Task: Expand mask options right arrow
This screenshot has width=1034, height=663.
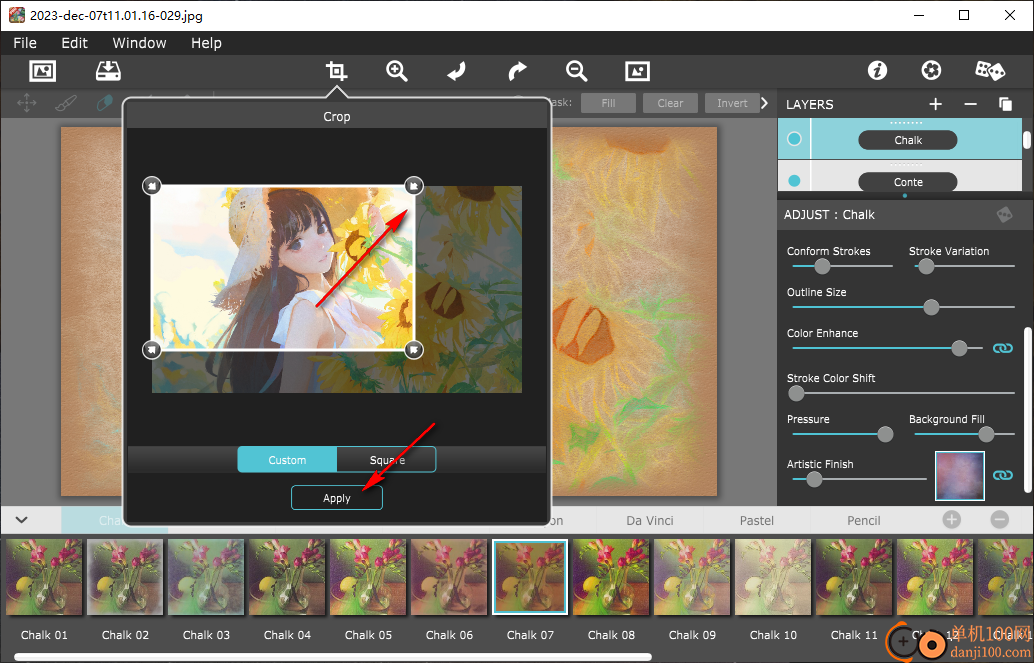Action: coord(764,103)
